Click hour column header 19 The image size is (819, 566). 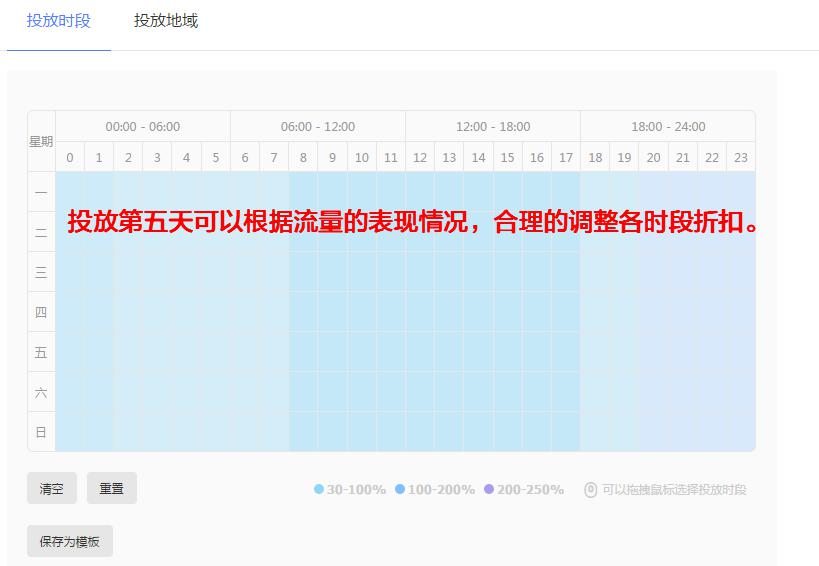click(x=624, y=157)
